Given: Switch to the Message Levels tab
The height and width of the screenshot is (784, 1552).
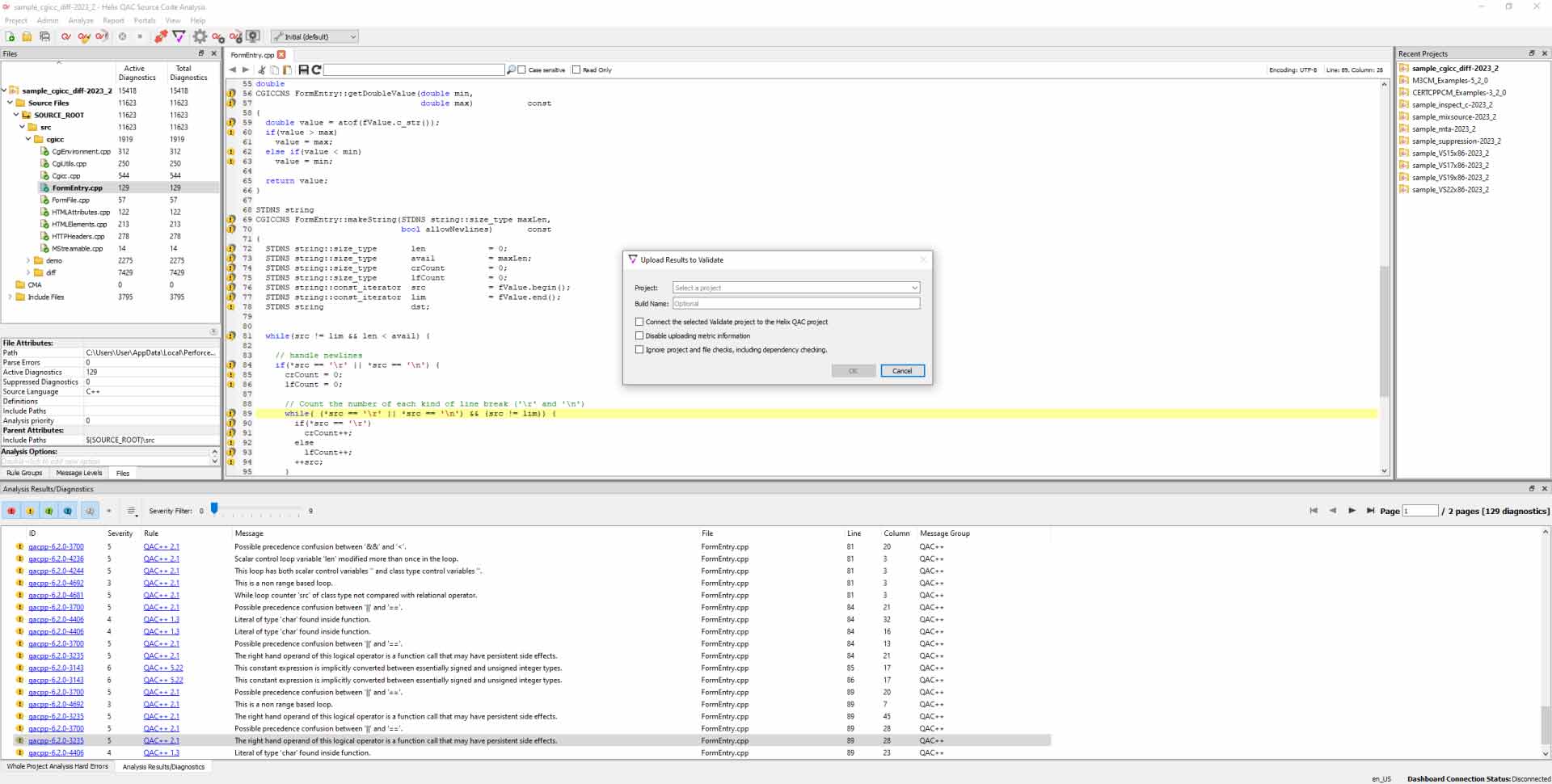Looking at the screenshot, I should (x=78, y=473).
